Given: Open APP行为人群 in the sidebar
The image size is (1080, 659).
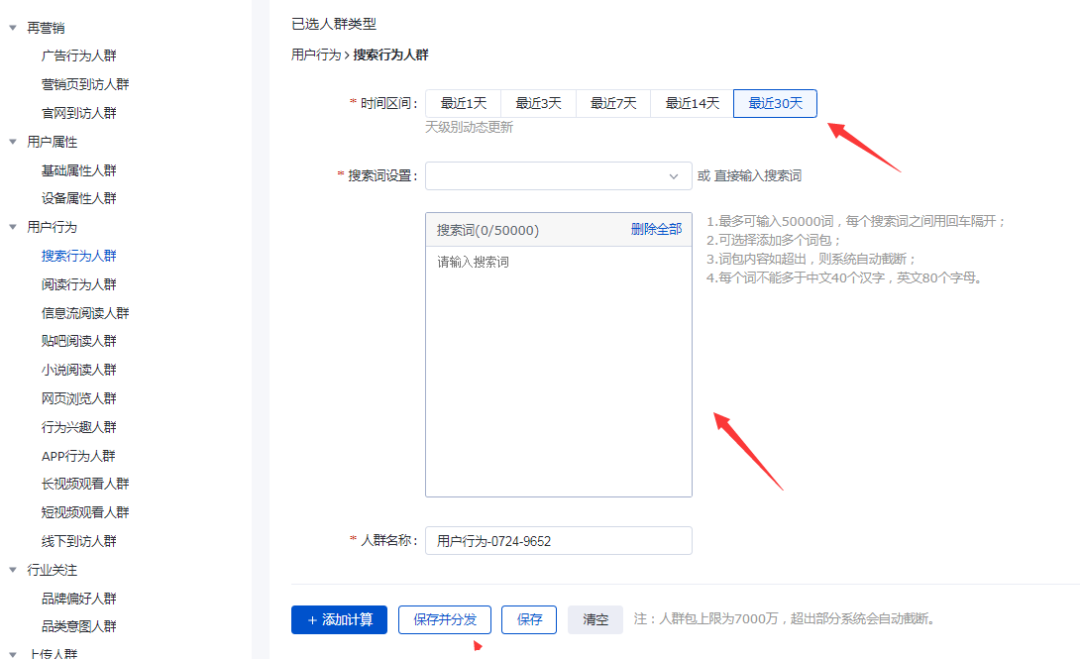Looking at the screenshot, I should (79, 456).
